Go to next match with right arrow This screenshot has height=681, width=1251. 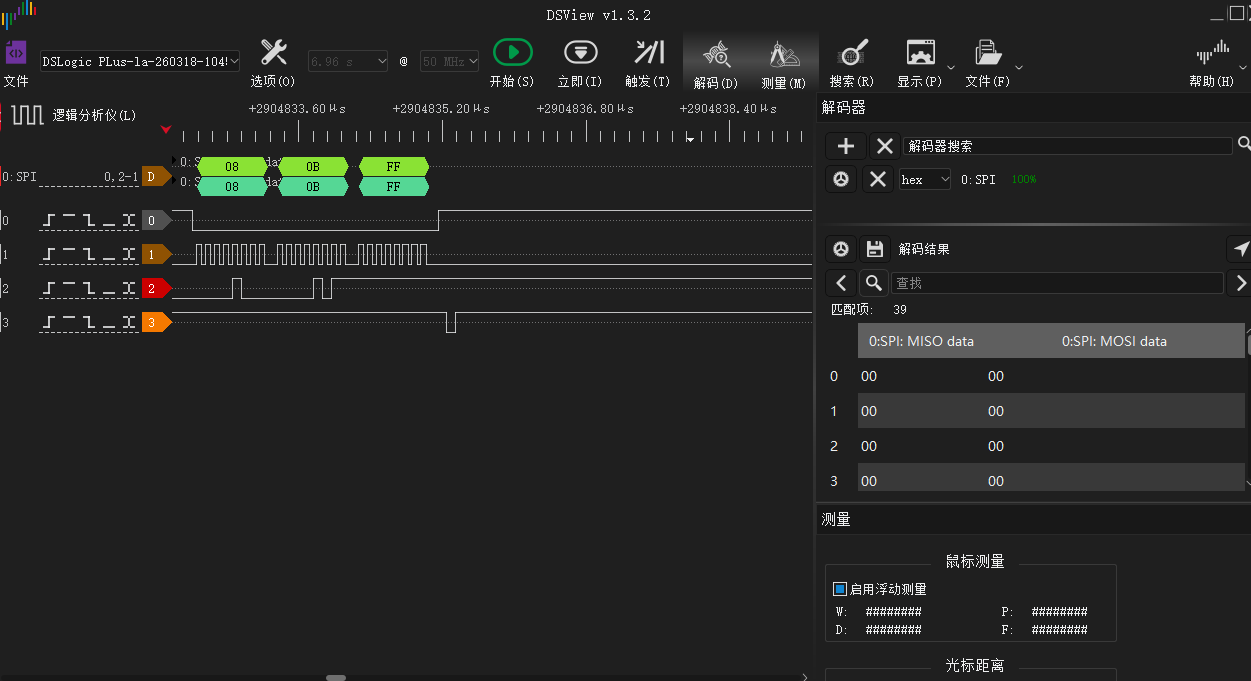tap(1239, 283)
